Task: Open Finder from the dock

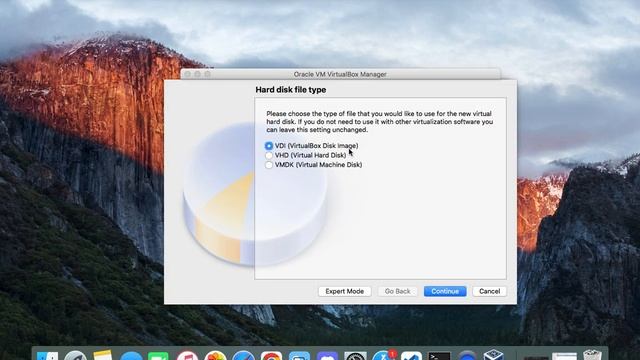Action: click(x=48, y=356)
